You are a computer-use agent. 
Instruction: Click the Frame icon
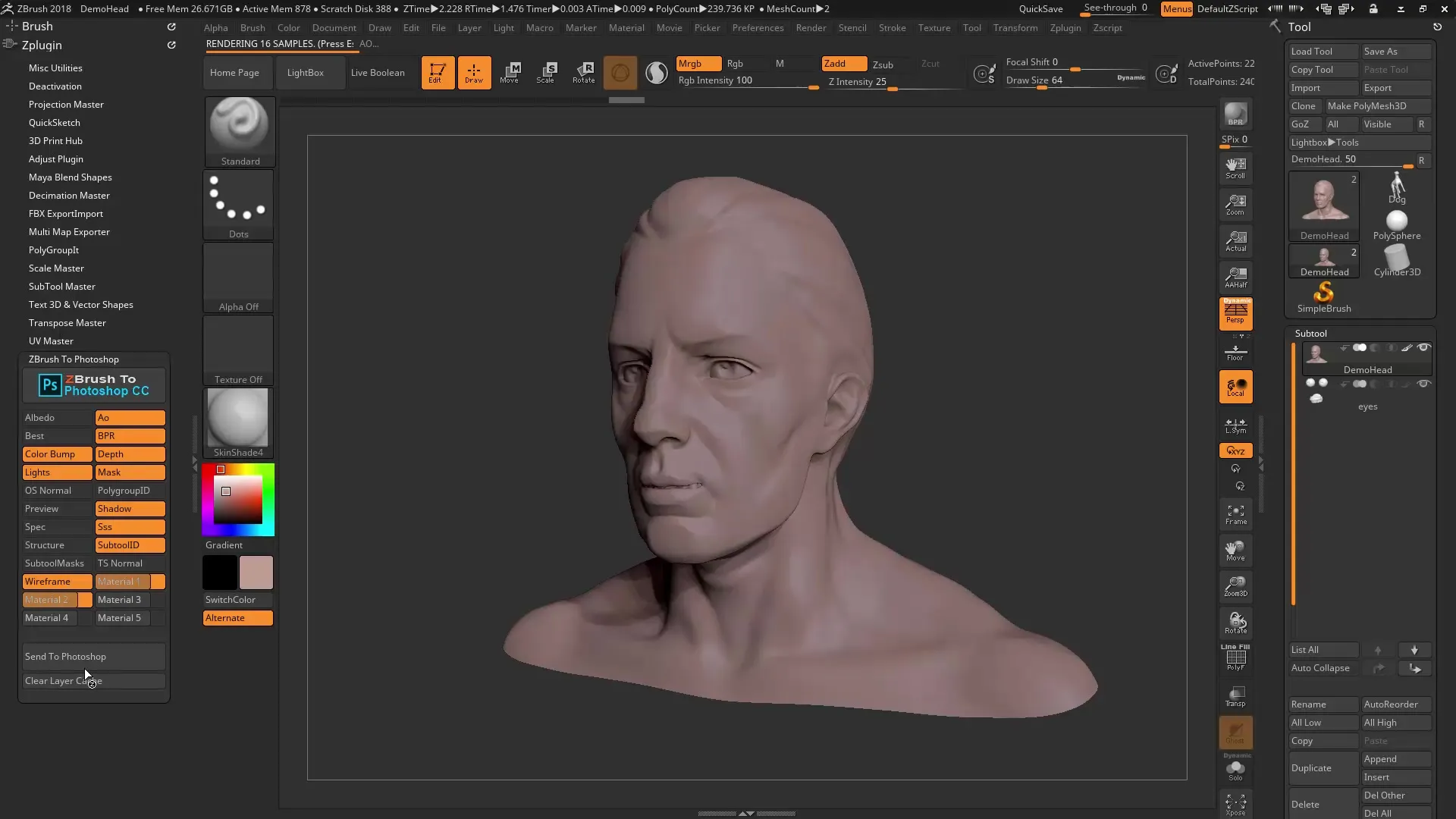[x=1235, y=515]
